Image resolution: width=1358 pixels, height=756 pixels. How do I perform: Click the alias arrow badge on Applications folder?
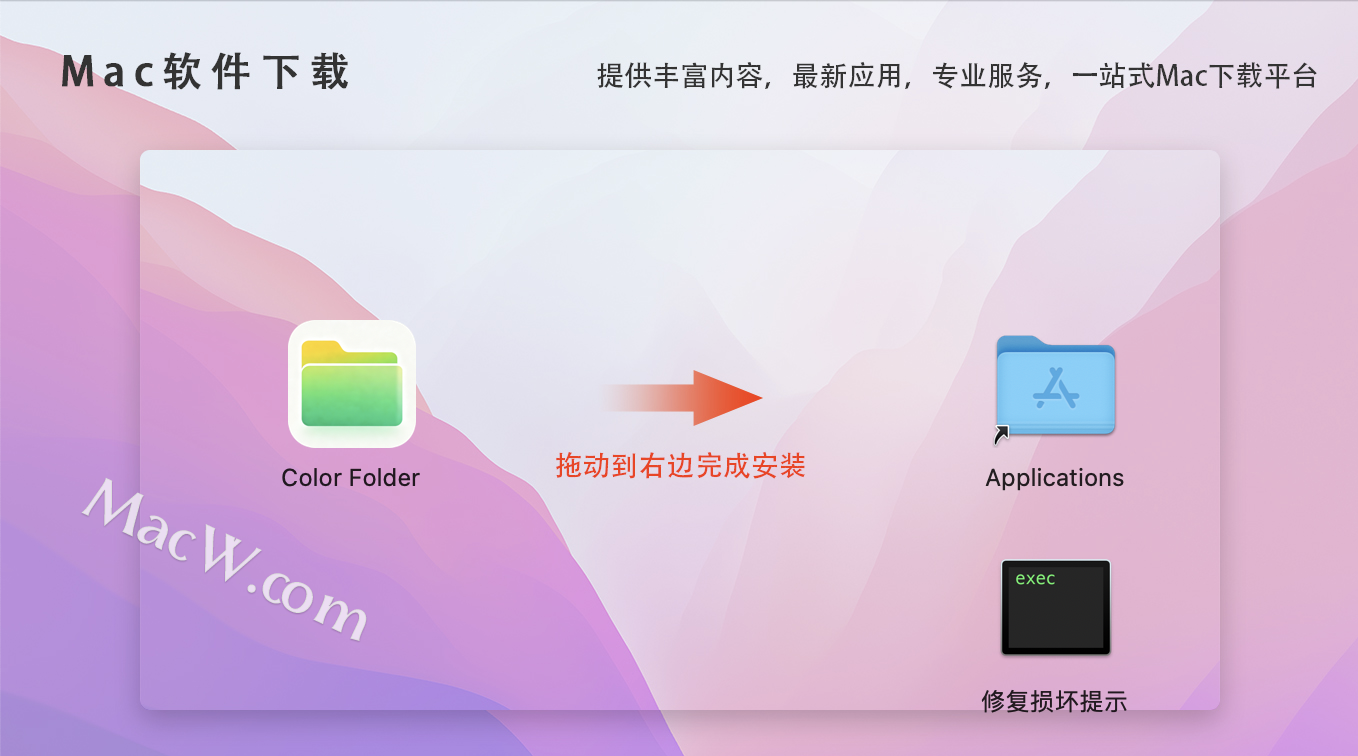[1001, 433]
